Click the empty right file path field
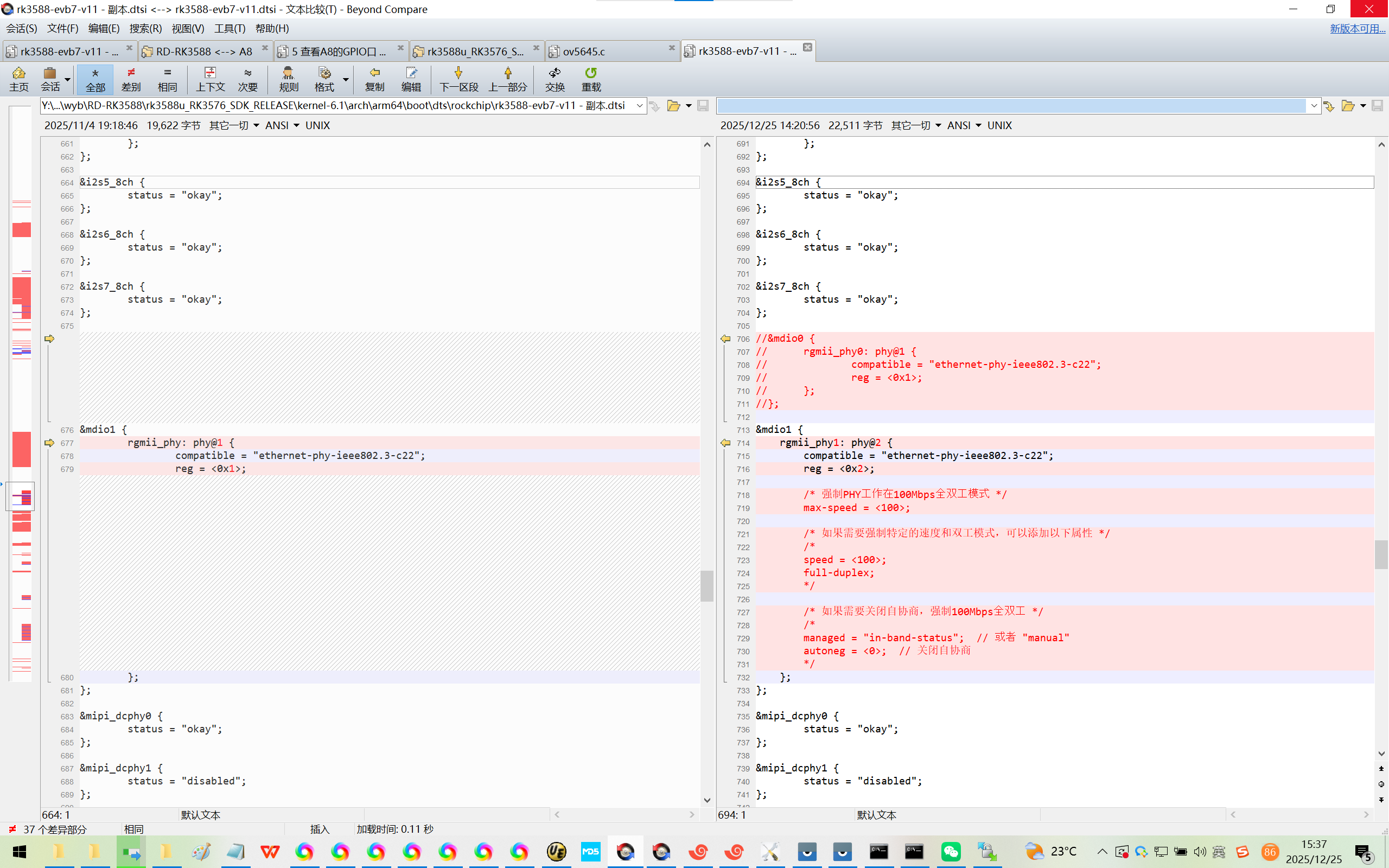The height and width of the screenshot is (868, 1389). pos(1010,106)
